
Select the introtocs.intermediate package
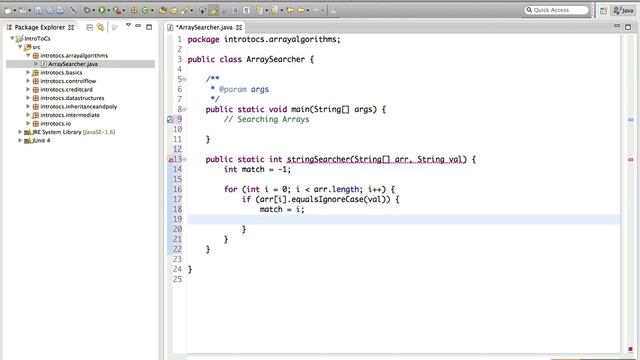(x=70, y=115)
